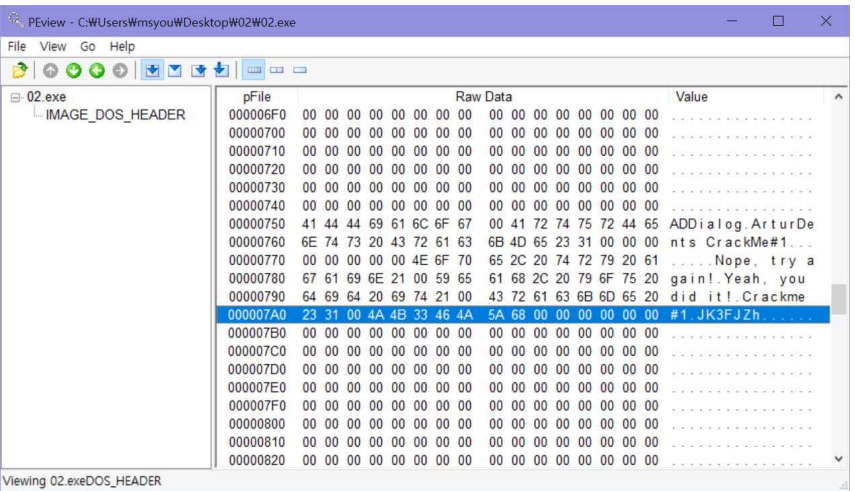Click the vertical scrollbar thumb
The height and width of the screenshot is (491, 855).
point(839,300)
